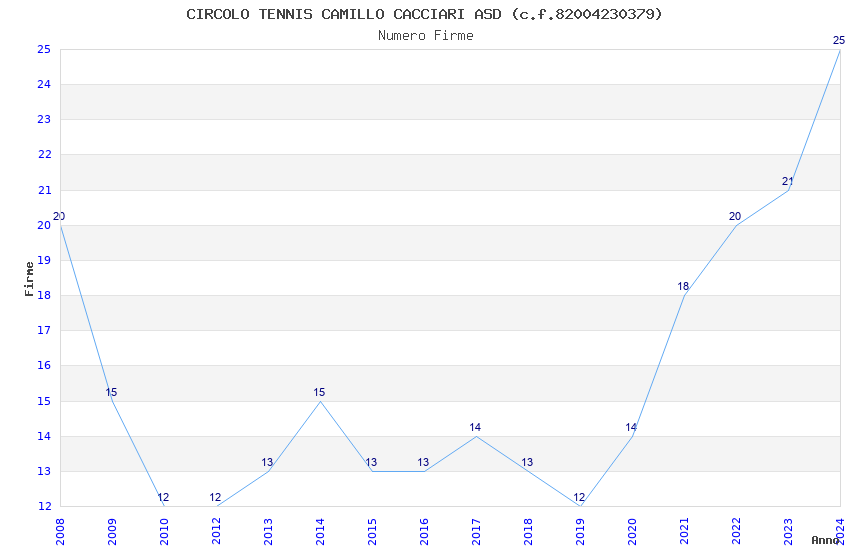Click the data label 12 for 2019

[x=579, y=497]
